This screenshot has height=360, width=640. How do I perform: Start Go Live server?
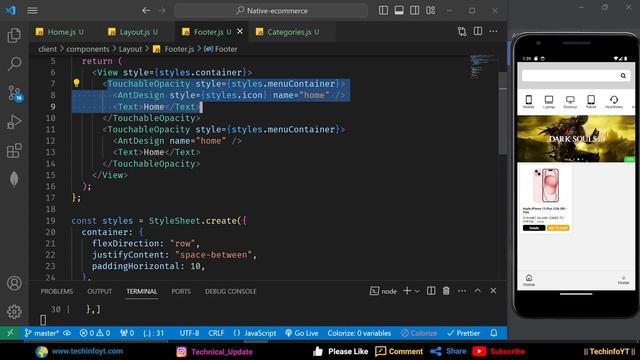coord(302,333)
